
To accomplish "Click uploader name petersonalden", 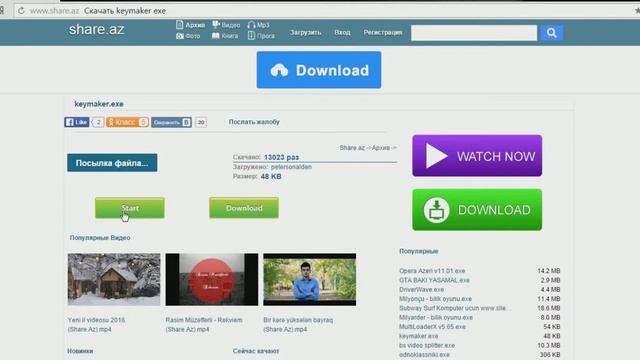I will pyautogui.click(x=291, y=167).
